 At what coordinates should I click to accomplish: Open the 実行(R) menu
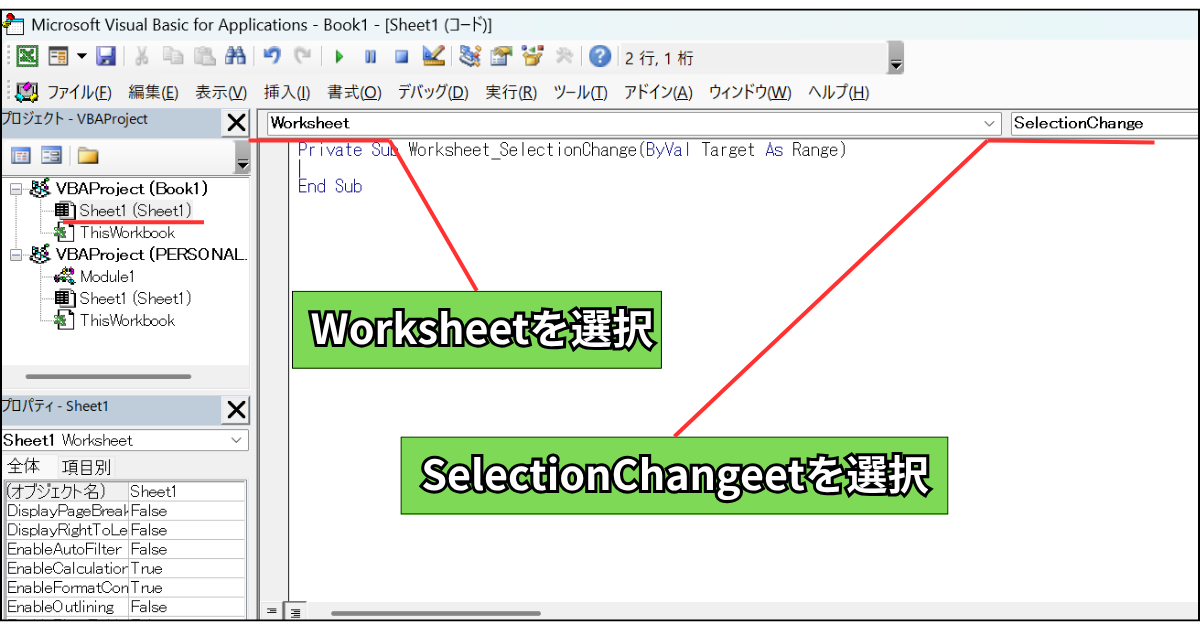511,92
